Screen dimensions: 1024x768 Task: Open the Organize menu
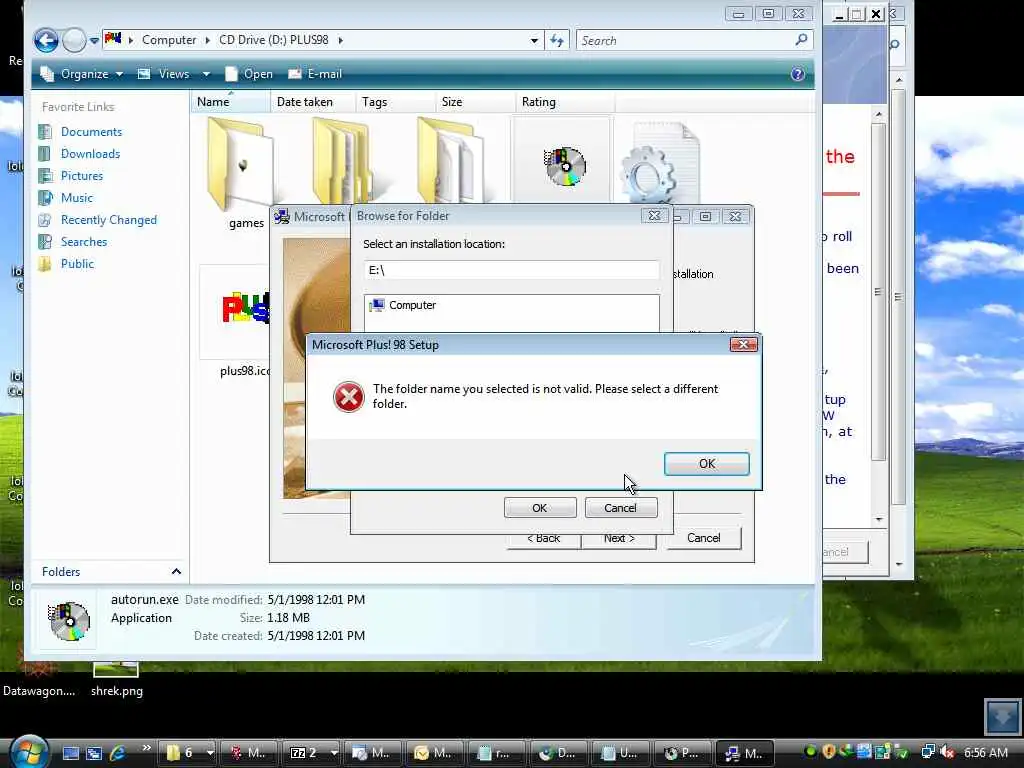[82, 74]
